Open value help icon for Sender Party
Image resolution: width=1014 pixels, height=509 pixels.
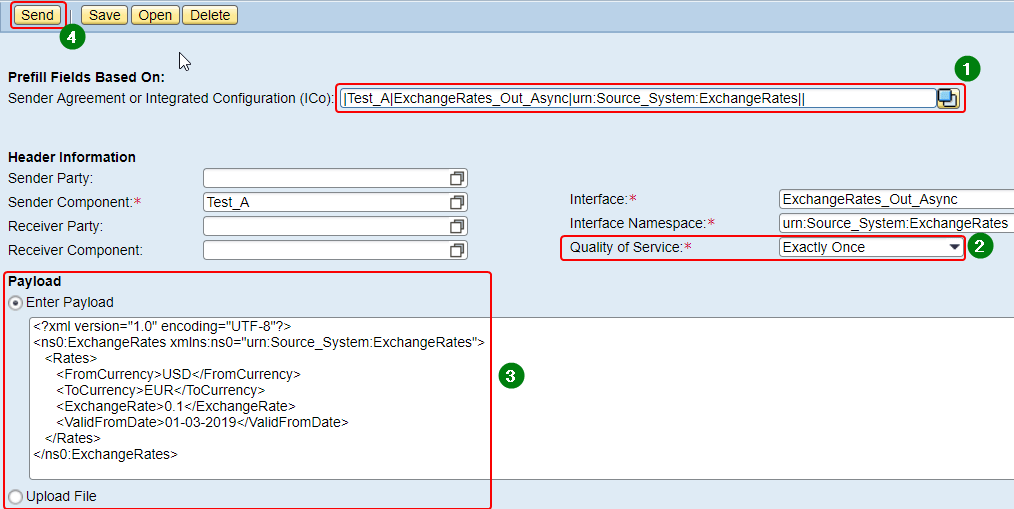[457, 178]
